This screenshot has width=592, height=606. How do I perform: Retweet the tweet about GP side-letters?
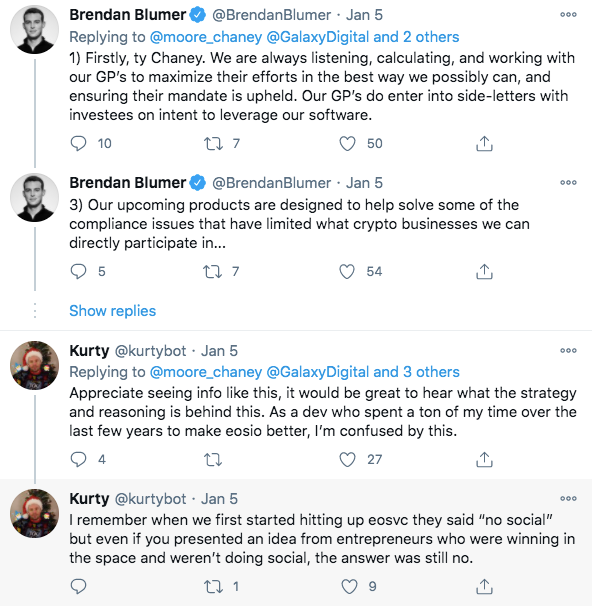(213, 143)
